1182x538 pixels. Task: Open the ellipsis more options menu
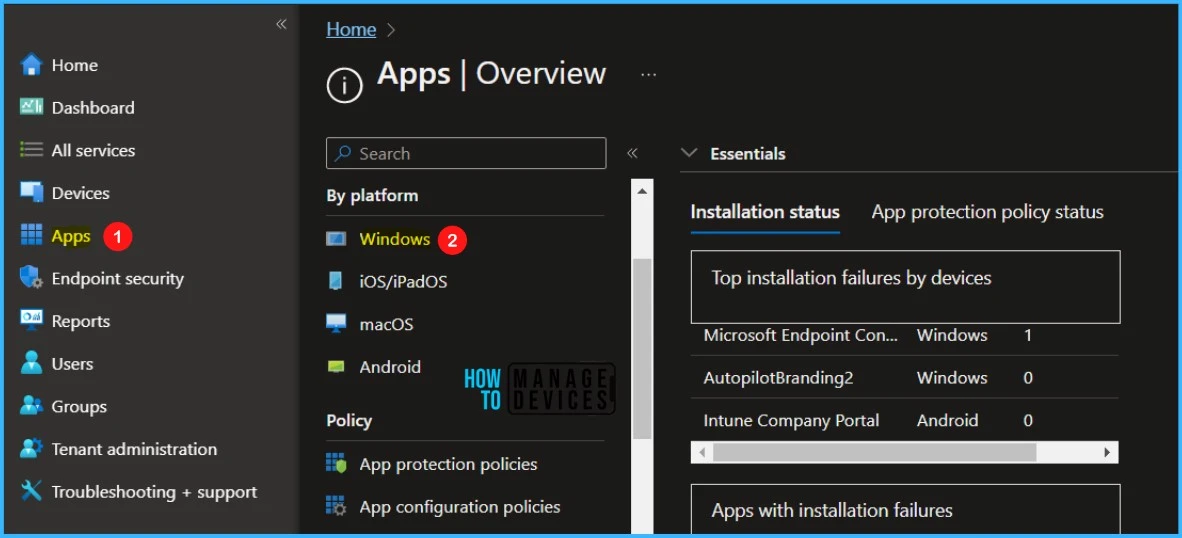[x=648, y=75]
